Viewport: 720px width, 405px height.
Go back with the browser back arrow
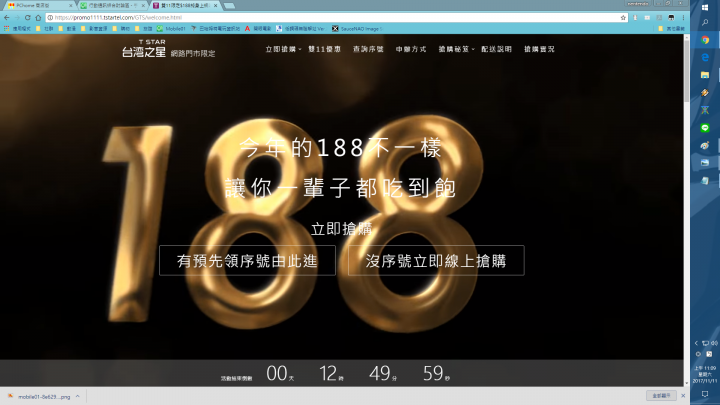click(6, 17)
